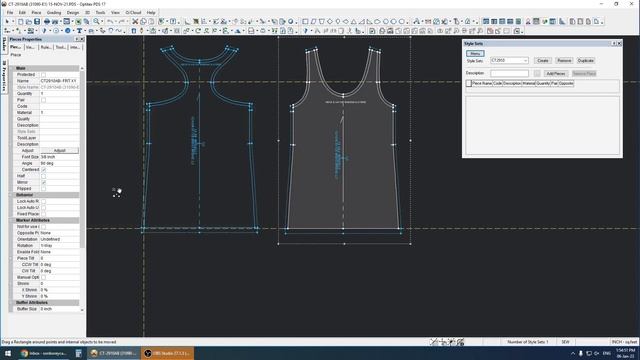640x360 pixels.
Task: Open dropdown arrow next to Zoom tool
Action: point(102,21)
